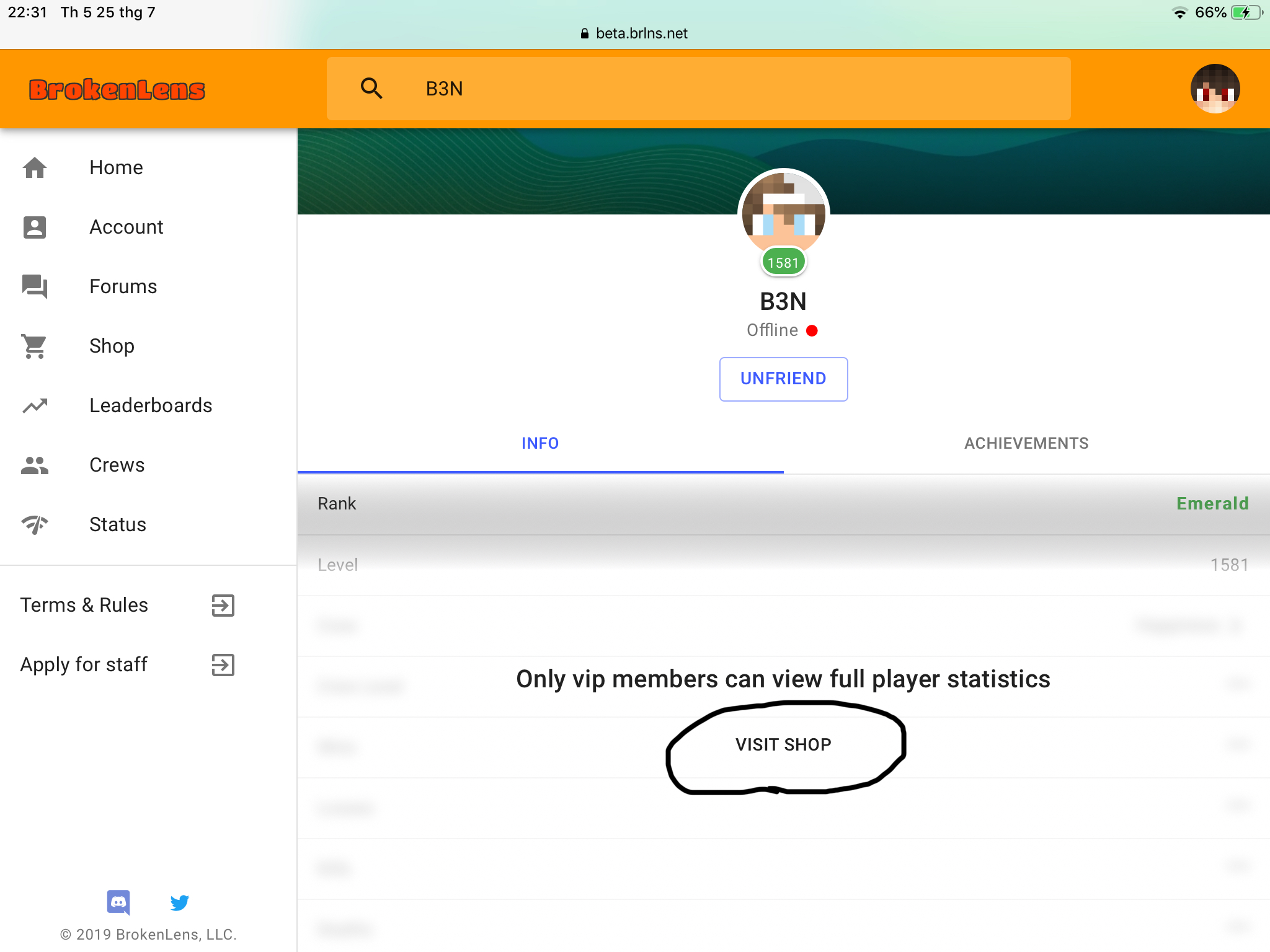1270x952 pixels.
Task: Open the Forums chat bubbles icon
Action: [35, 286]
